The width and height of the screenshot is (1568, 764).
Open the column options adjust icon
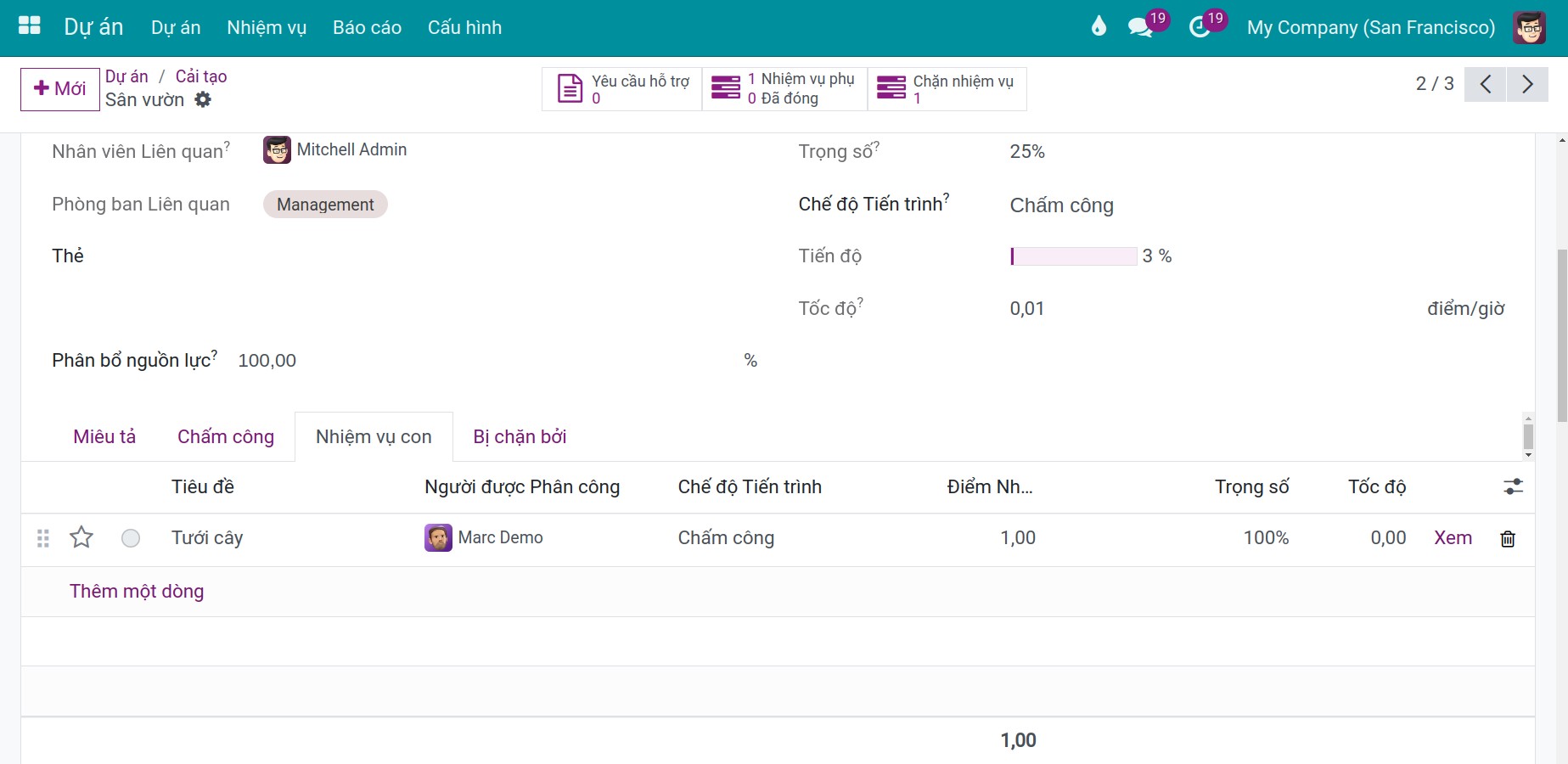pyautogui.click(x=1513, y=486)
